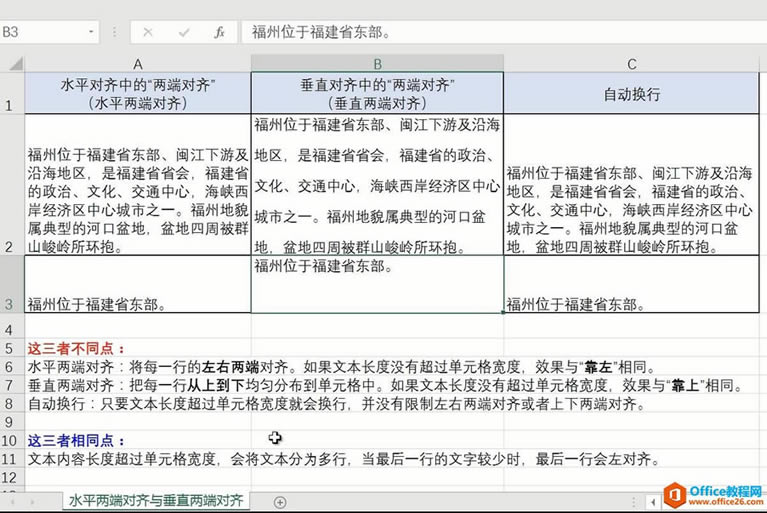Click cell B2 with vertically justified paragraph

[x=377, y=184]
